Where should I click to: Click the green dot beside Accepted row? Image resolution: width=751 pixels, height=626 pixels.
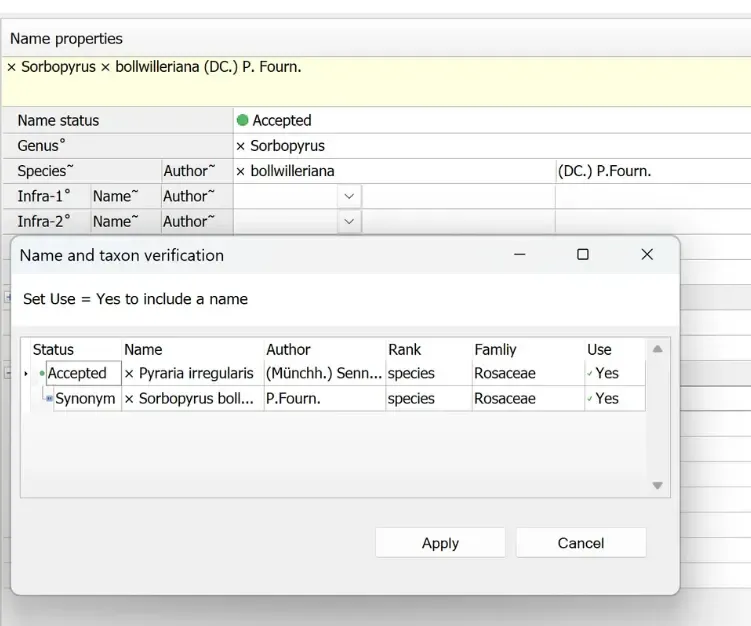[x=42, y=373]
